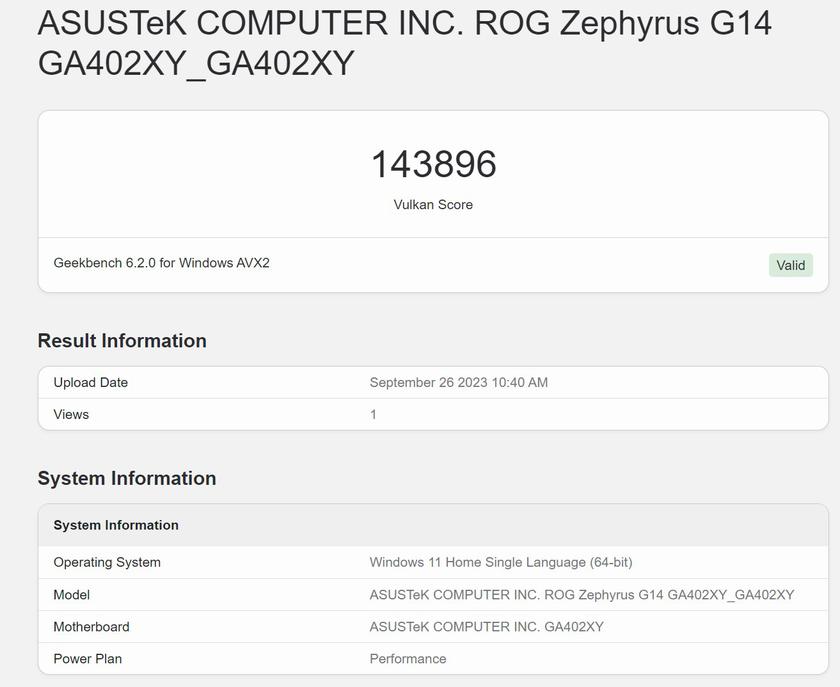Screen dimensions: 840x687
Task: Click the Geekbench 6.2.0 for Windows AVX2 text
Action: coord(161,263)
